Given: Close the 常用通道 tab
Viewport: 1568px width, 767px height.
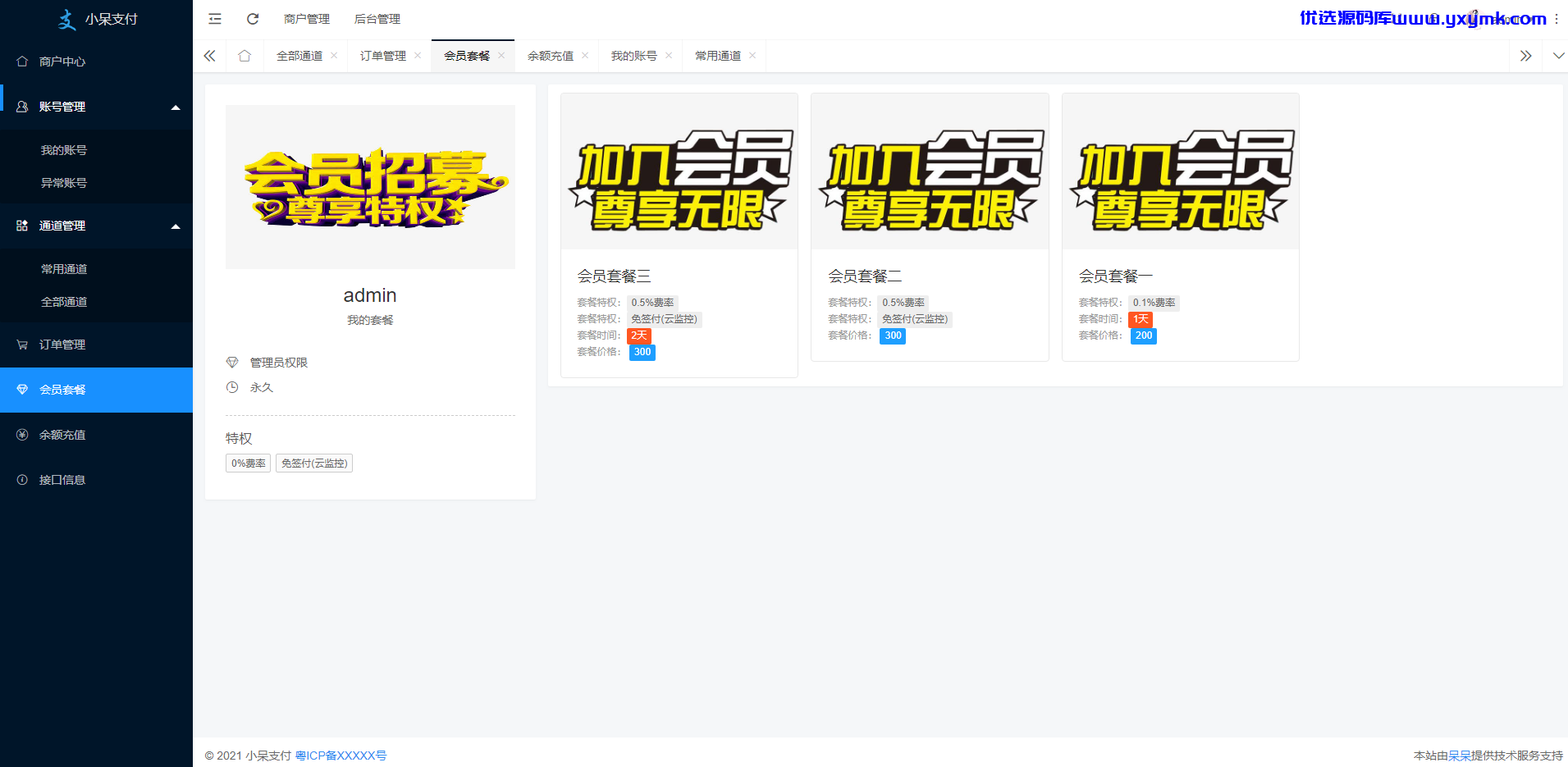Looking at the screenshot, I should (x=752, y=56).
